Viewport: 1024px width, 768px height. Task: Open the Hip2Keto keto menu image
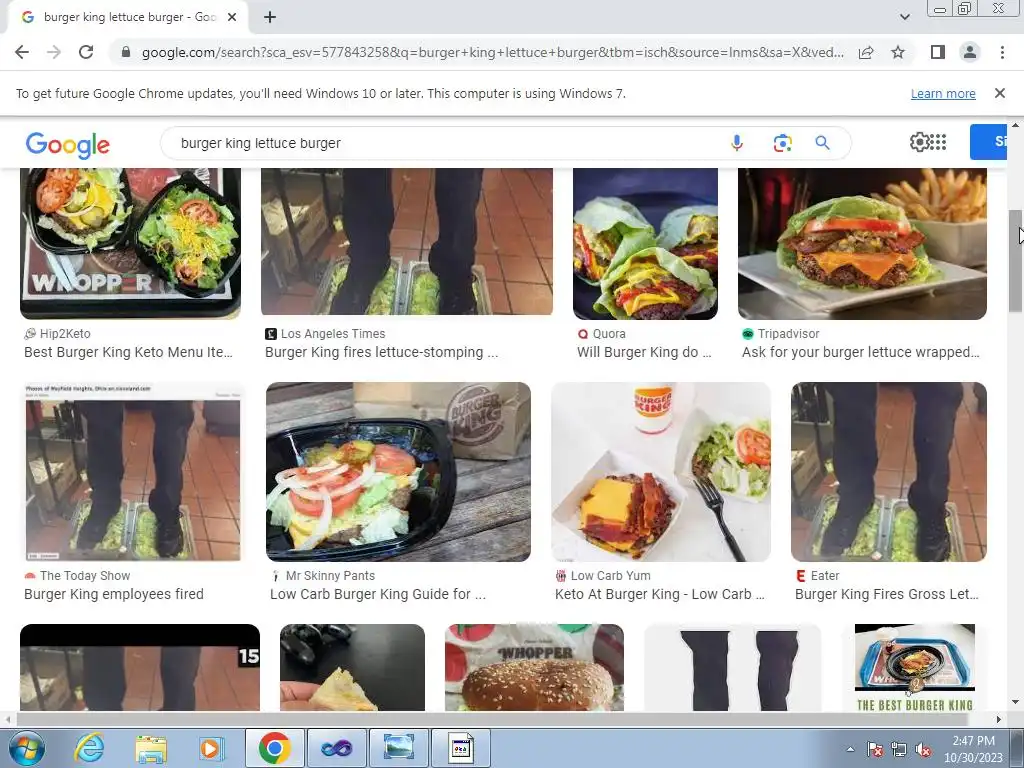click(130, 244)
